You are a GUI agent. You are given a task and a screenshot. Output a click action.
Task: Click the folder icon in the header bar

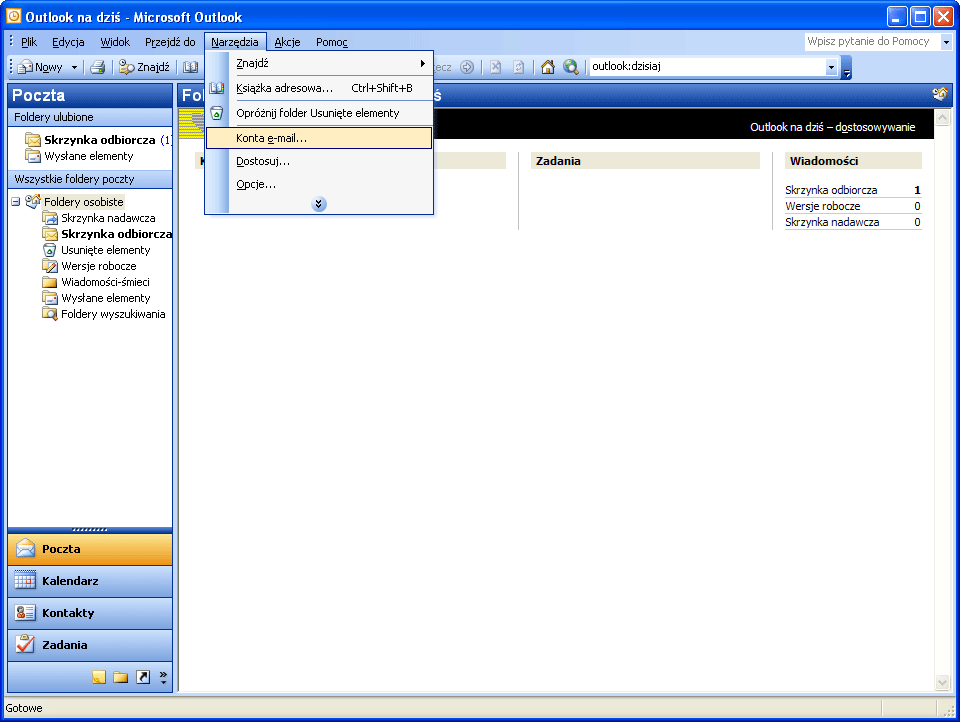tap(940, 94)
